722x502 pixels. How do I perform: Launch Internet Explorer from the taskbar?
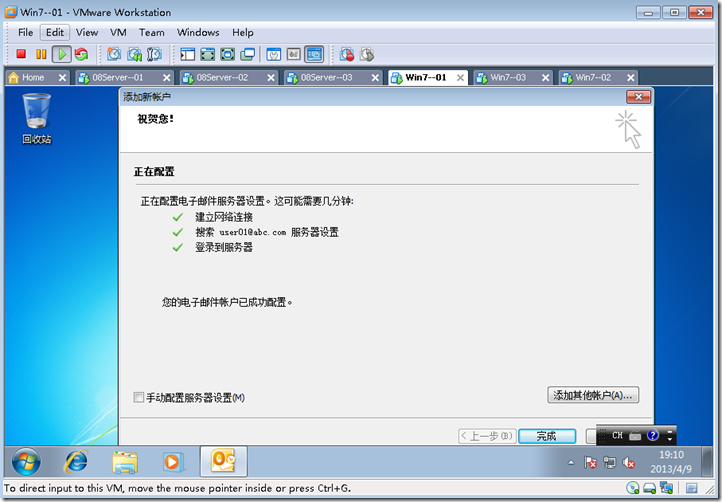click(x=76, y=461)
